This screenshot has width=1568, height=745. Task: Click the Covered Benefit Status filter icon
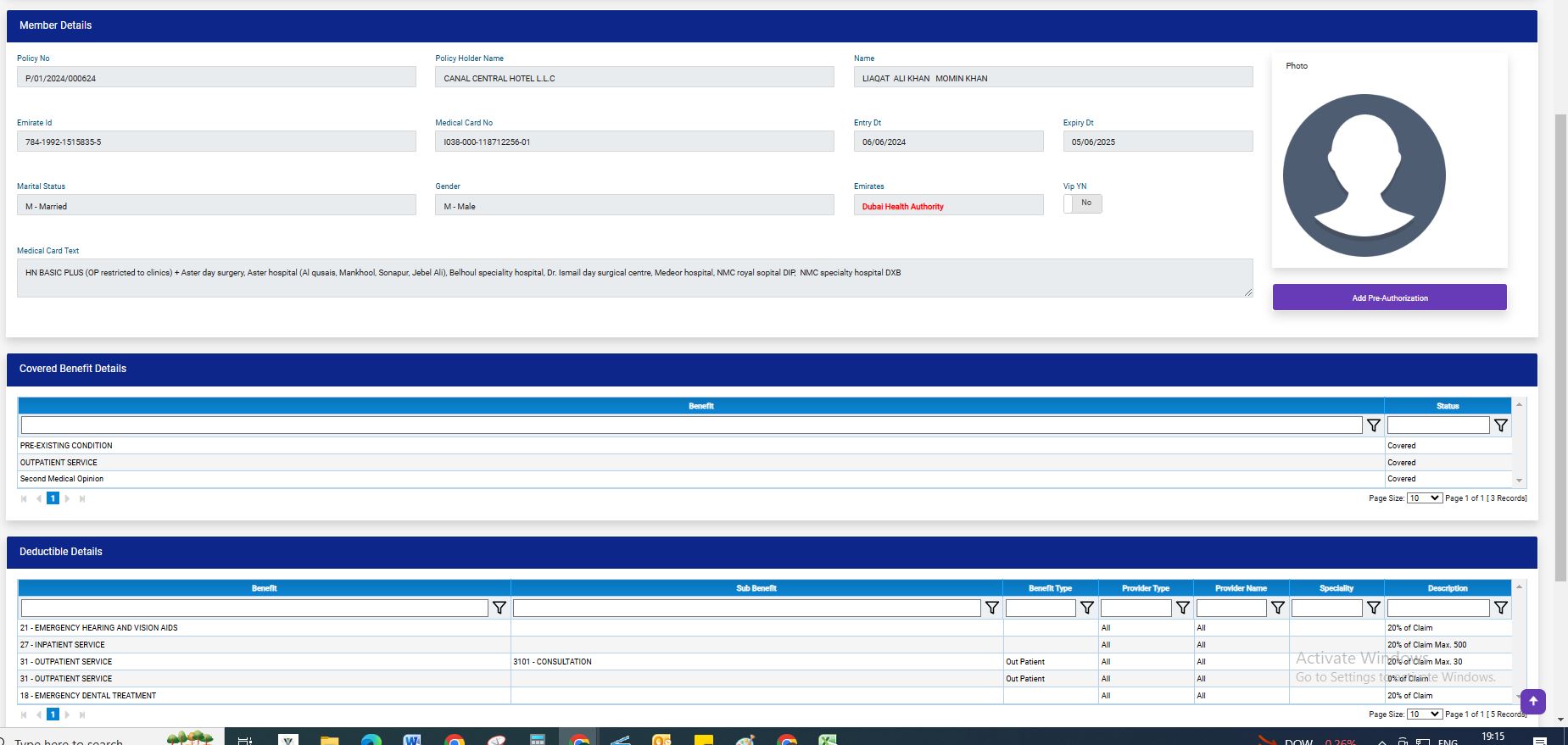tap(1500, 425)
